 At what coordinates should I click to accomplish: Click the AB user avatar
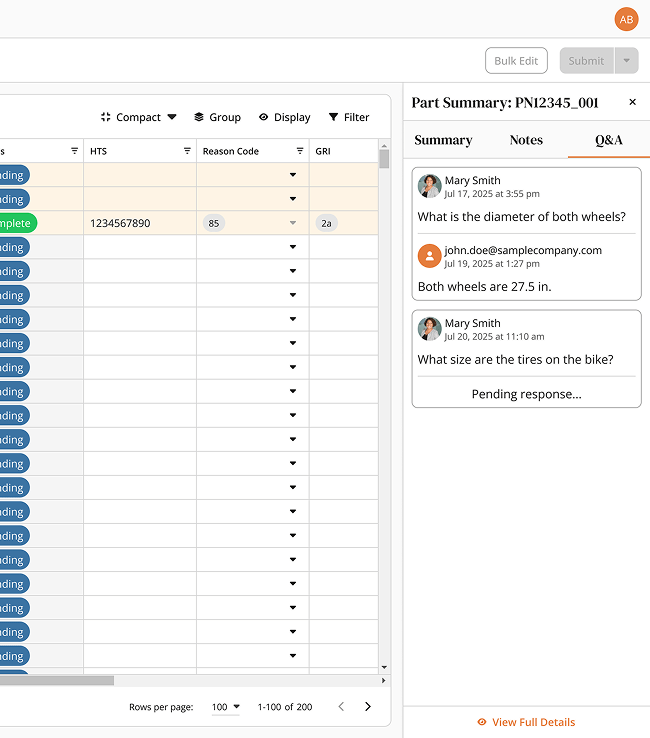coord(626,19)
